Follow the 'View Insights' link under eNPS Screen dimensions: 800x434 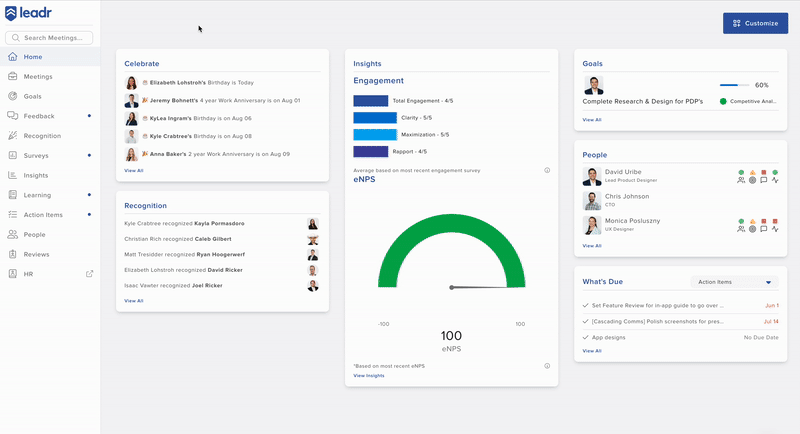pyautogui.click(x=369, y=375)
